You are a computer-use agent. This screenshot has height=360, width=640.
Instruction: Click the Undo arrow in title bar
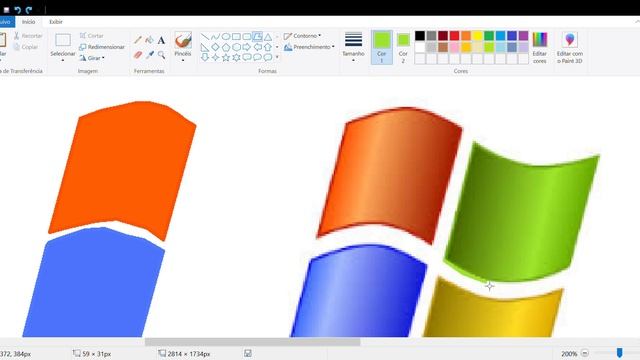tap(18, 9)
